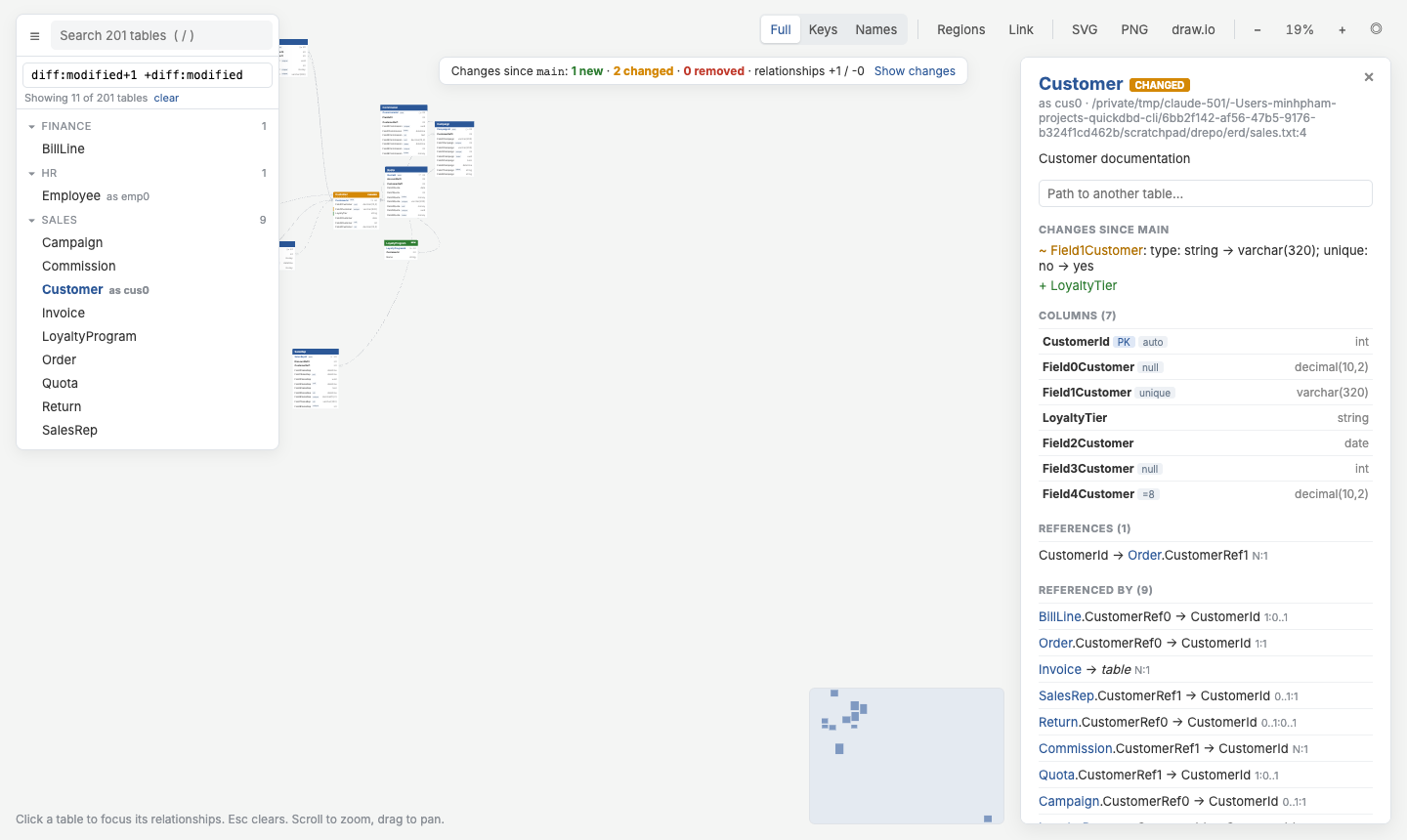Click the circular fit-to-view icon in toolbar

pyautogui.click(x=1376, y=29)
